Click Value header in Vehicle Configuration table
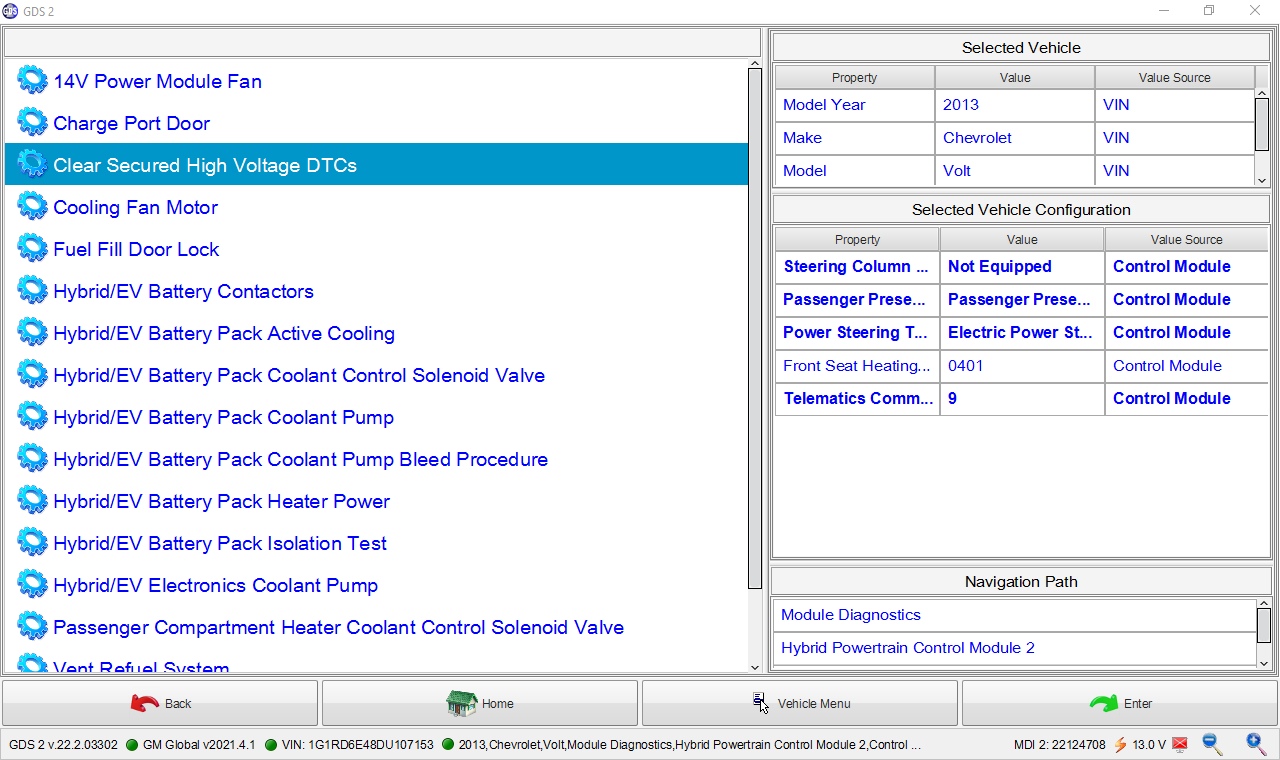 point(1022,239)
